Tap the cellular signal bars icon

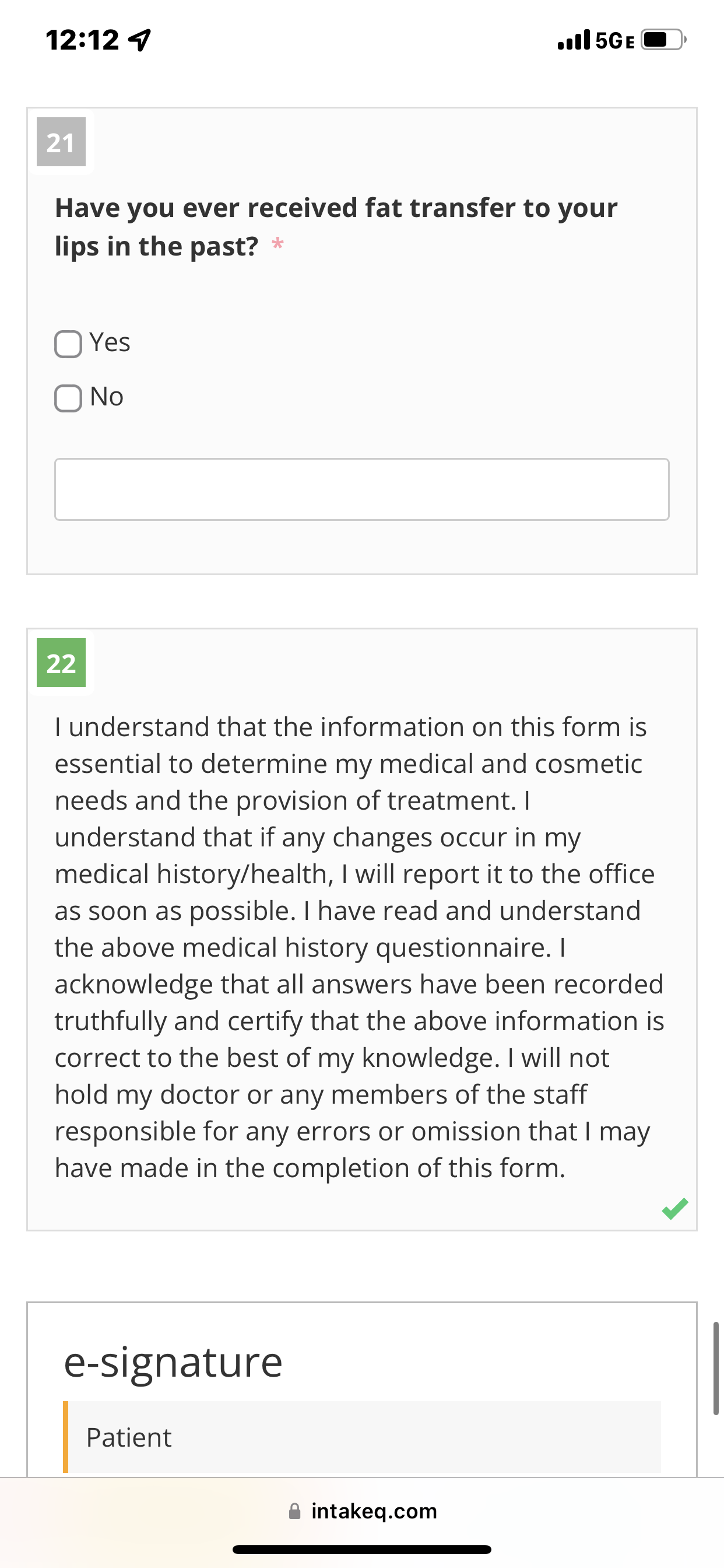(x=574, y=40)
